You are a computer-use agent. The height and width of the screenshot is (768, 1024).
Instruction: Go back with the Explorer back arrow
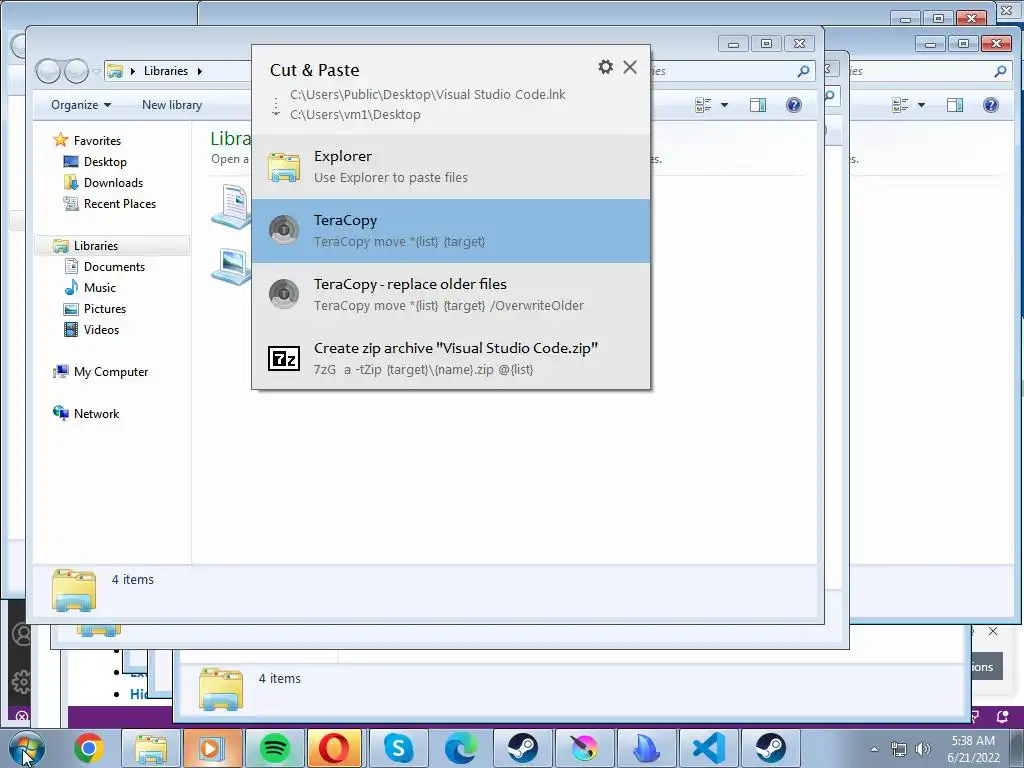click(48, 71)
